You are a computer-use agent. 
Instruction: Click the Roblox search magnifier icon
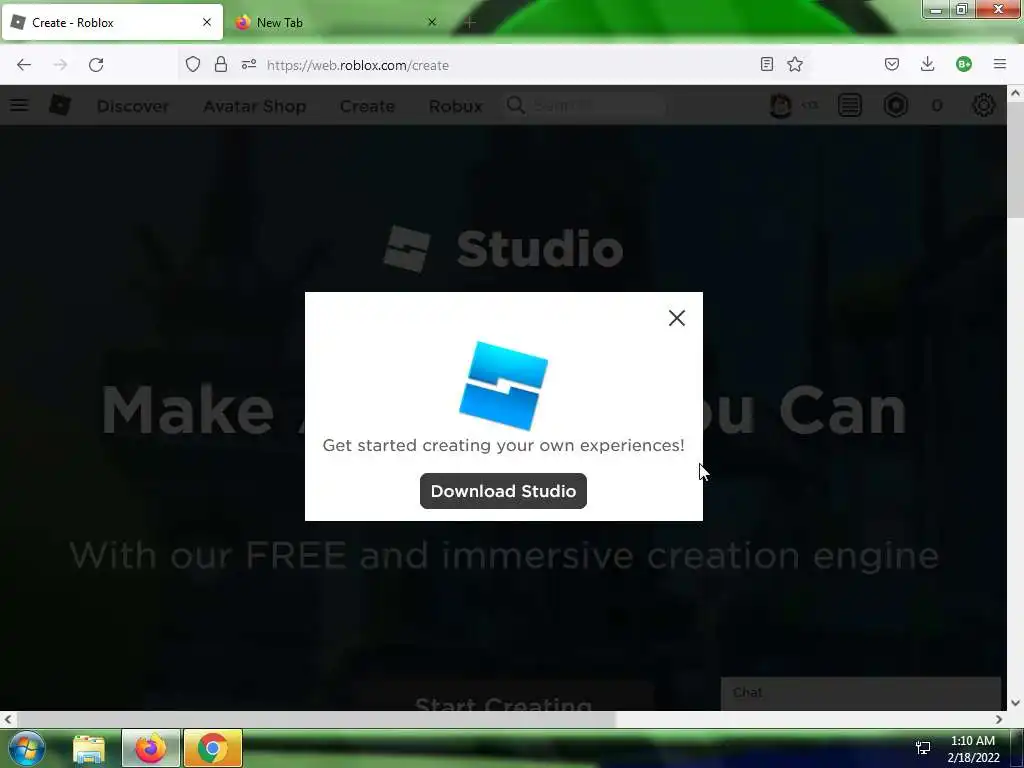[x=515, y=105]
